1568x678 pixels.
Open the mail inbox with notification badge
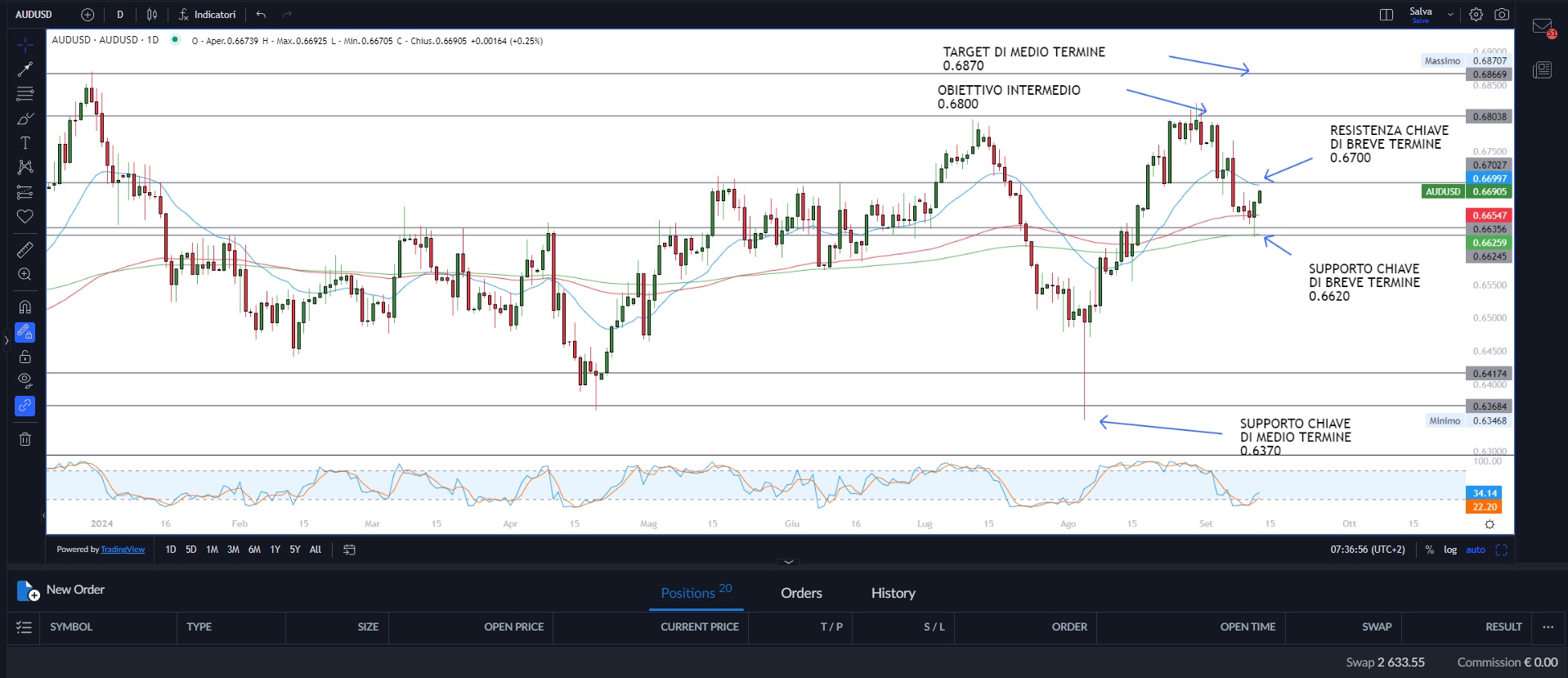point(1543,27)
